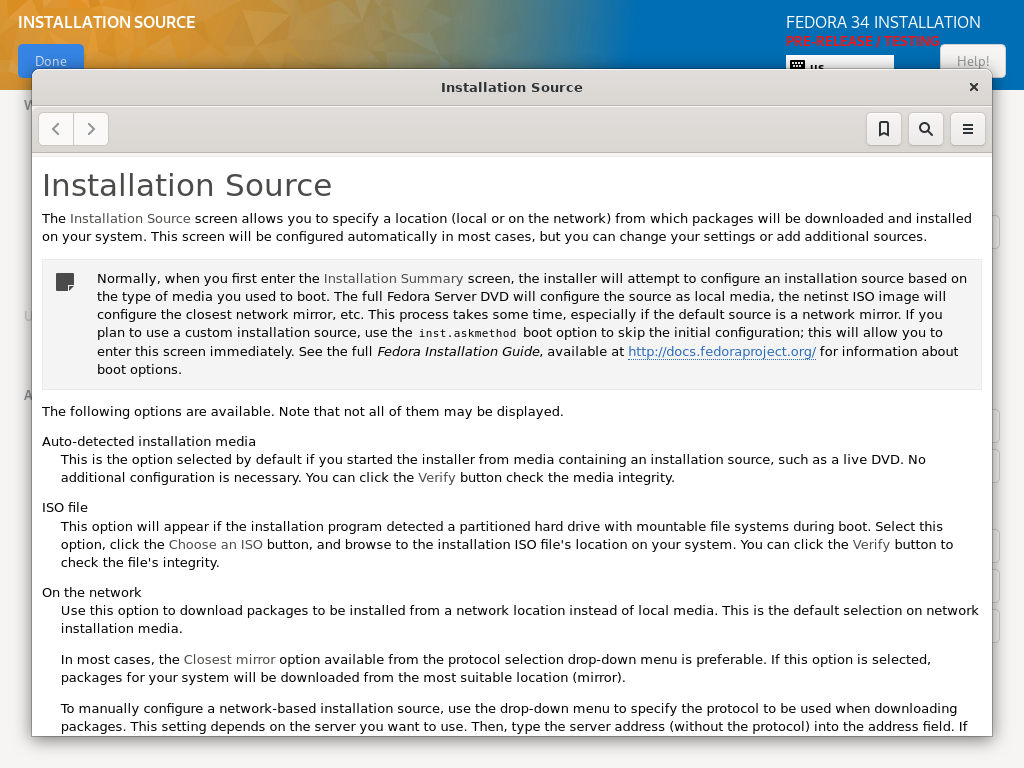
Task: Open the bookmarks button
Action: pyautogui.click(x=884, y=129)
